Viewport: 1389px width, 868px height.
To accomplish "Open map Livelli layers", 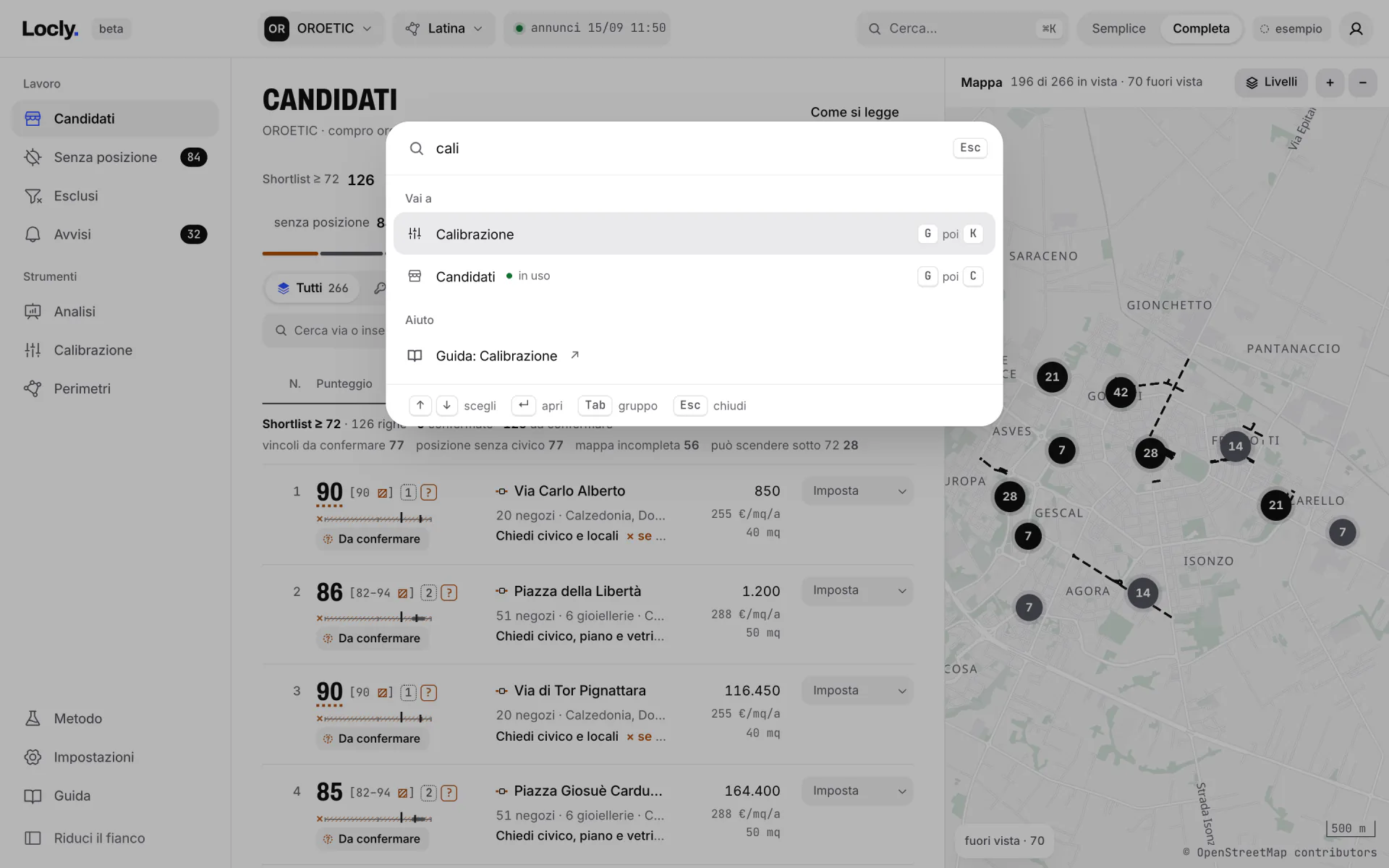I will 1272,82.
